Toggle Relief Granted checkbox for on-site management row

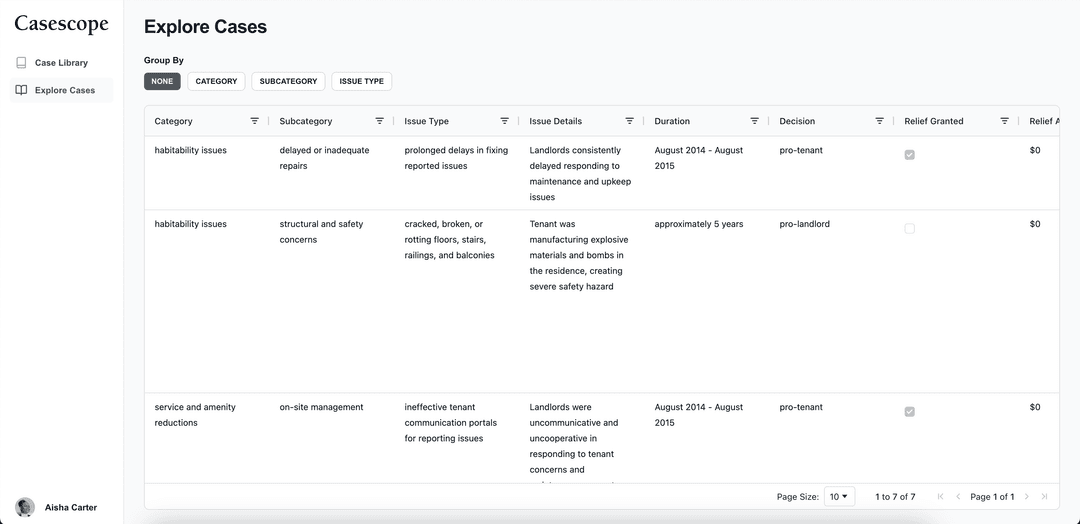(x=909, y=412)
